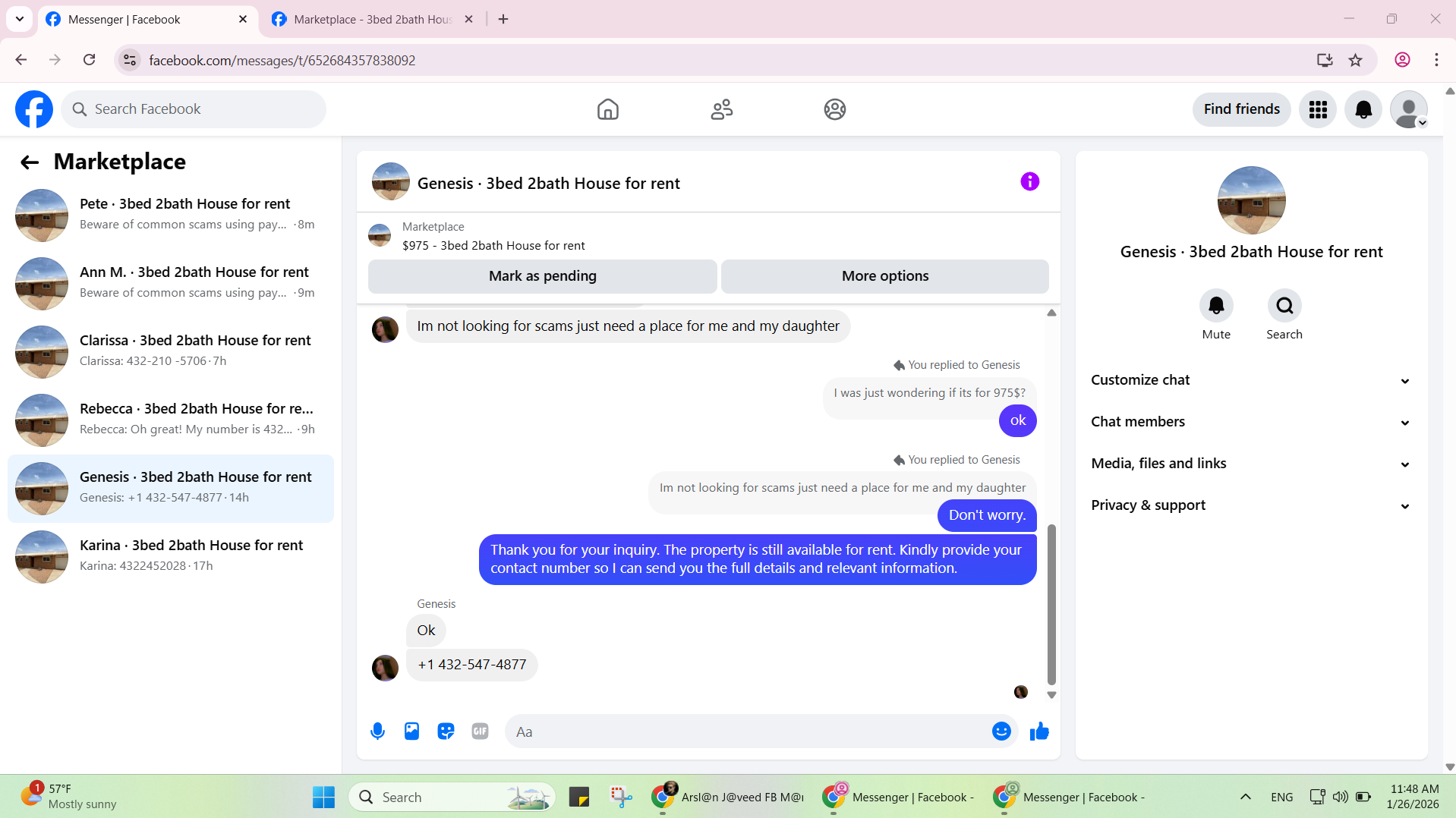Open the Friends icon in top navigation
The height and width of the screenshot is (818, 1456).
click(x=721, y=109)
